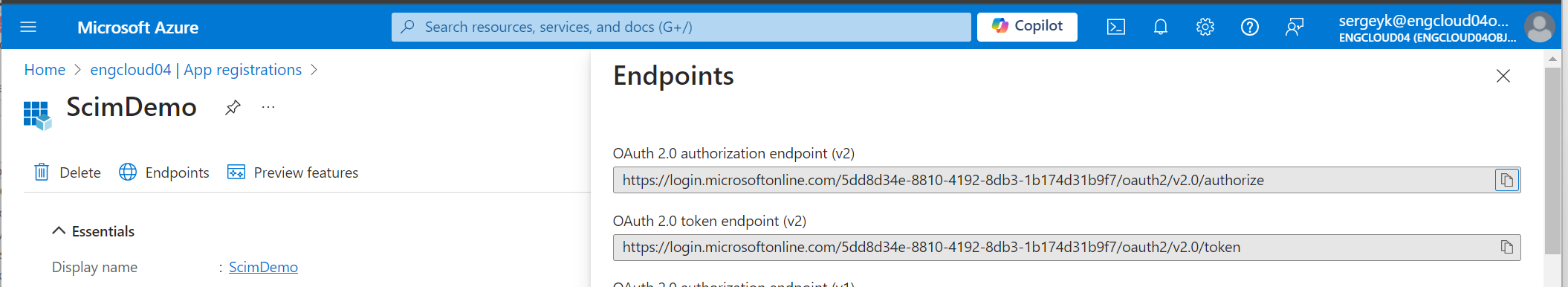This screenshot has width=1568, height=287.
Task: Pin ScimDemo to the dashboard
Action: (233, 108)
